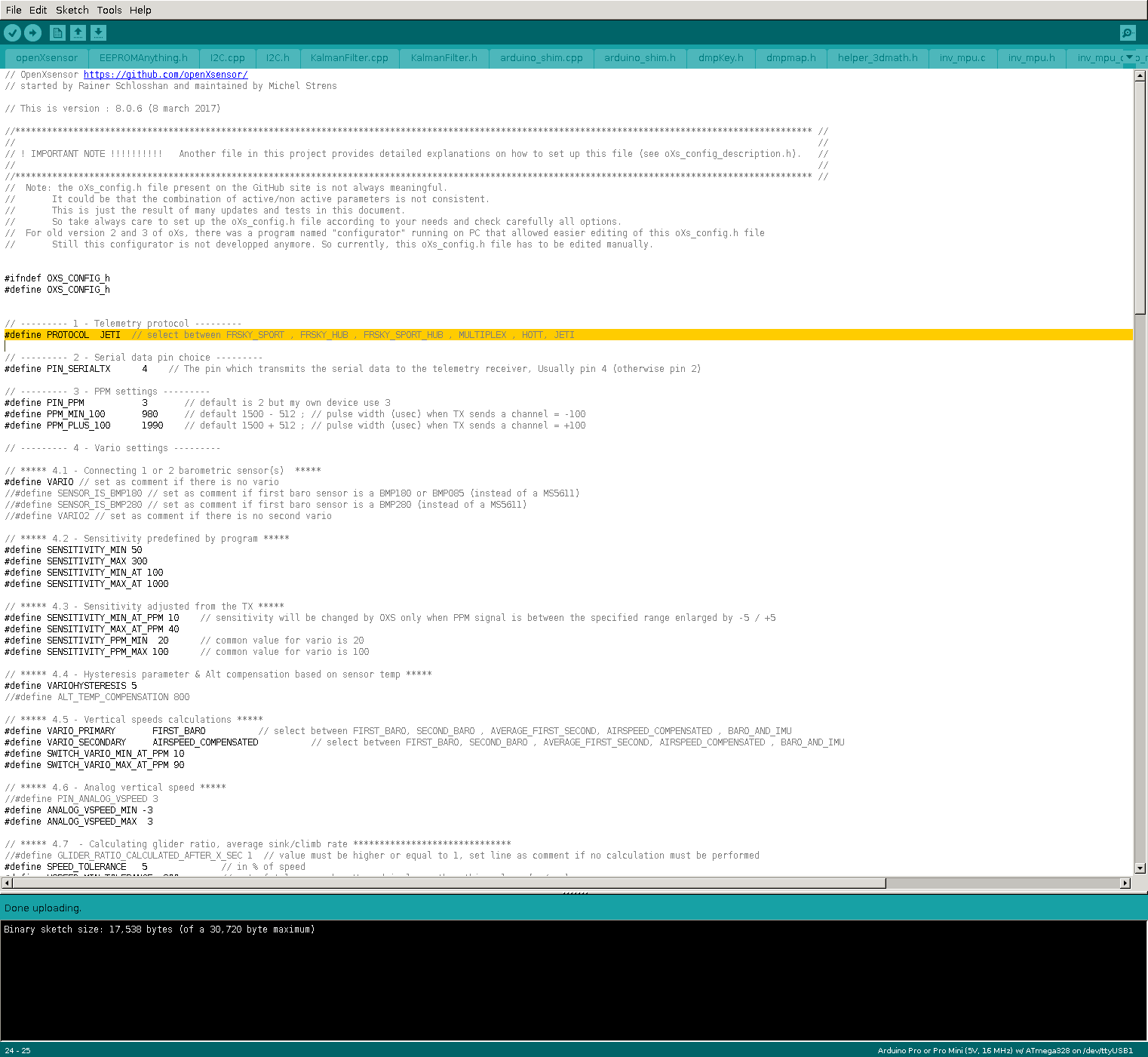Create a new sketch with the New icon
Viewport: 1148px width, 1057px height.
tap(57, 32)
